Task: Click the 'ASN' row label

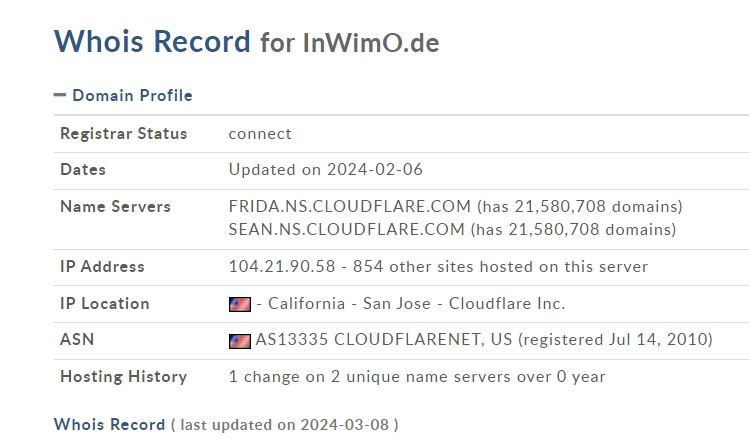Action: coord(77,339)
